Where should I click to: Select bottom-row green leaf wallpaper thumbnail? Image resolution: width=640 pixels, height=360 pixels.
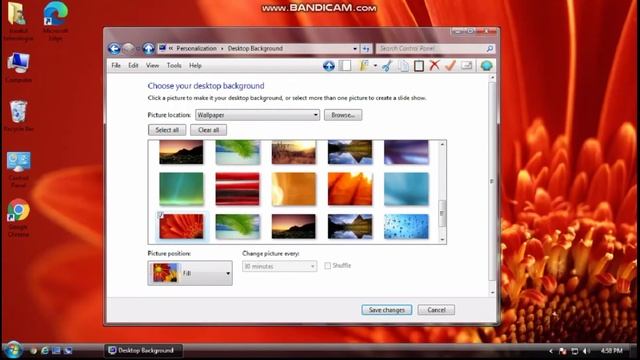tap(238, 226)
